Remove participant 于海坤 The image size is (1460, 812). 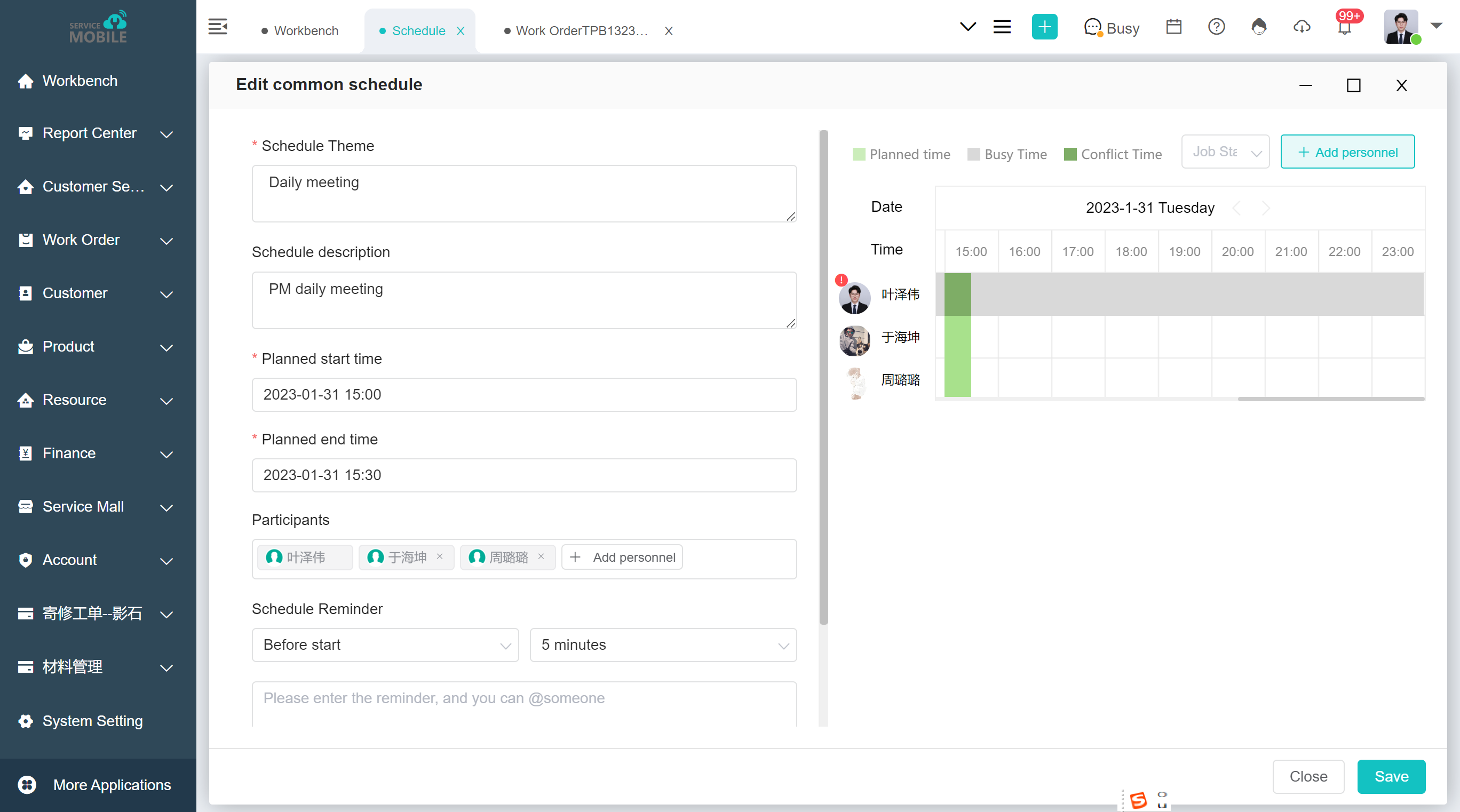tap(440, 556)
